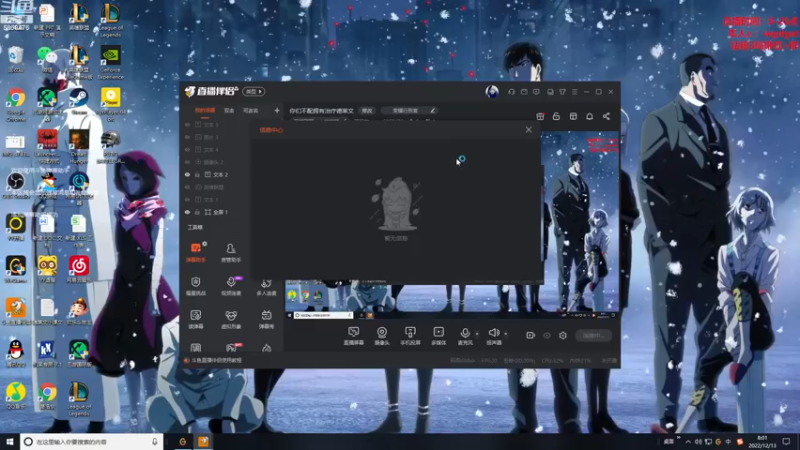Open the Google Chrome desktop shortcut

(16, 105)
